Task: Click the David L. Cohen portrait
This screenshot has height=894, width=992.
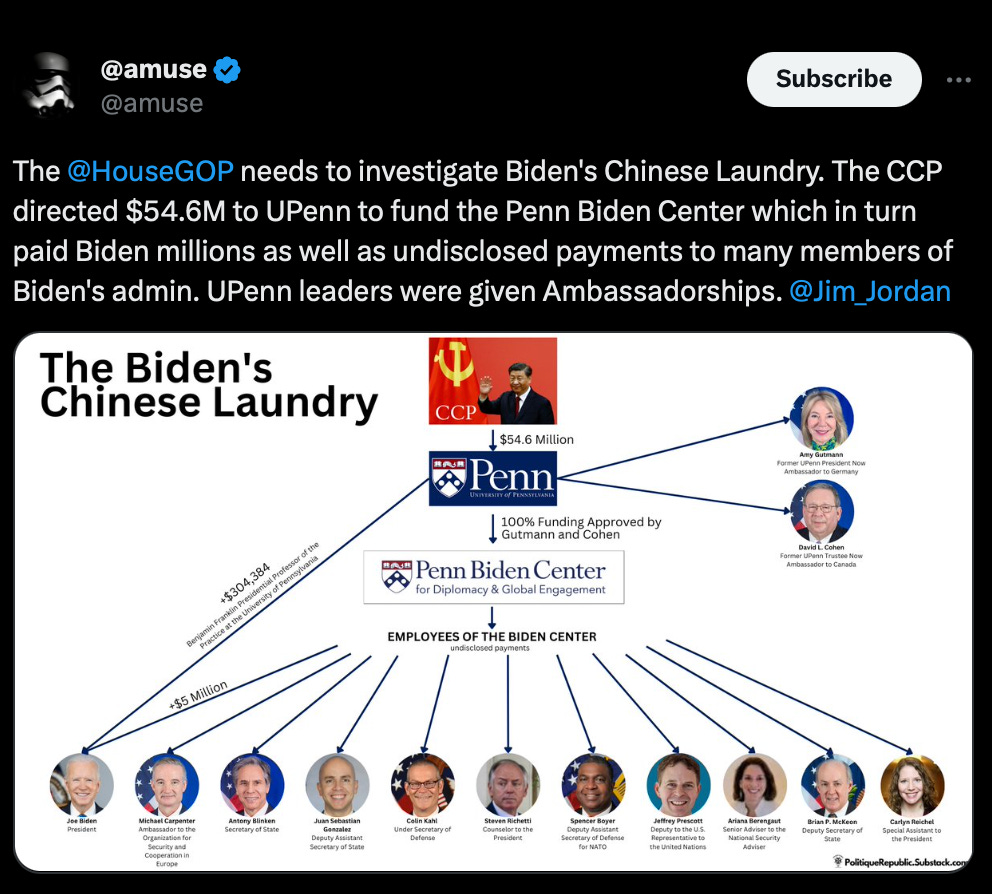Action: point(821,511)
